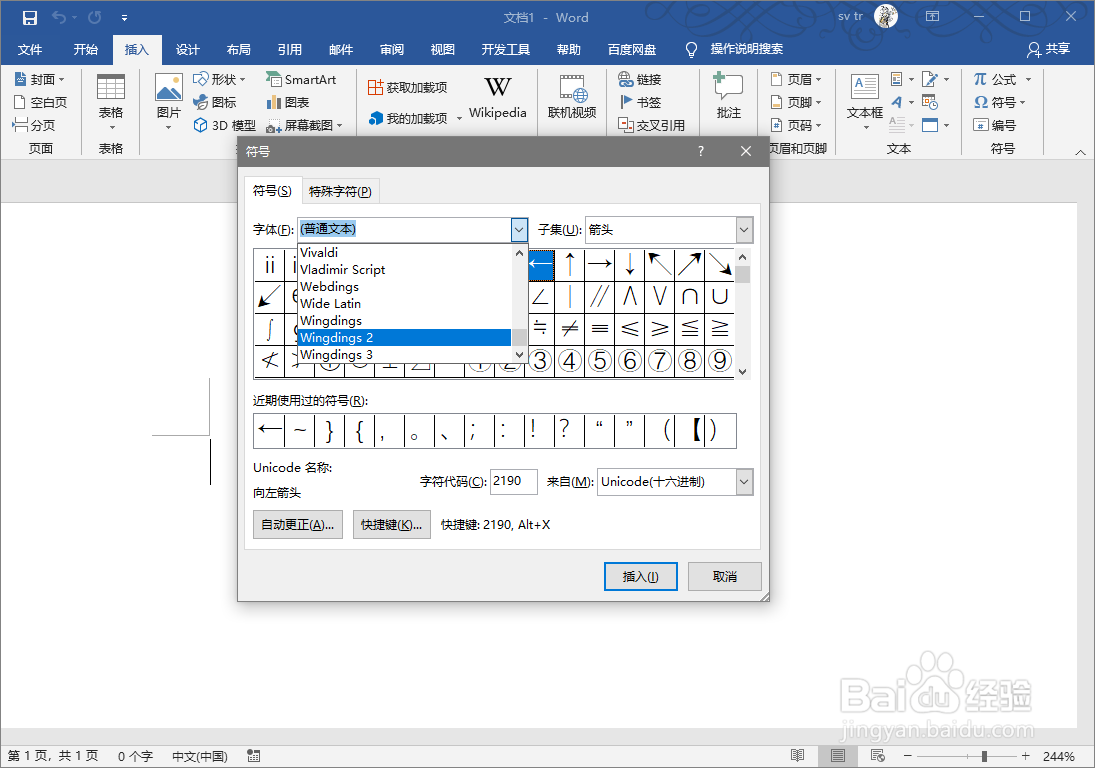This screenshot has width=1095, height=768.
Task: Select the up arrow symbol cell
Action: click(570, 265)
